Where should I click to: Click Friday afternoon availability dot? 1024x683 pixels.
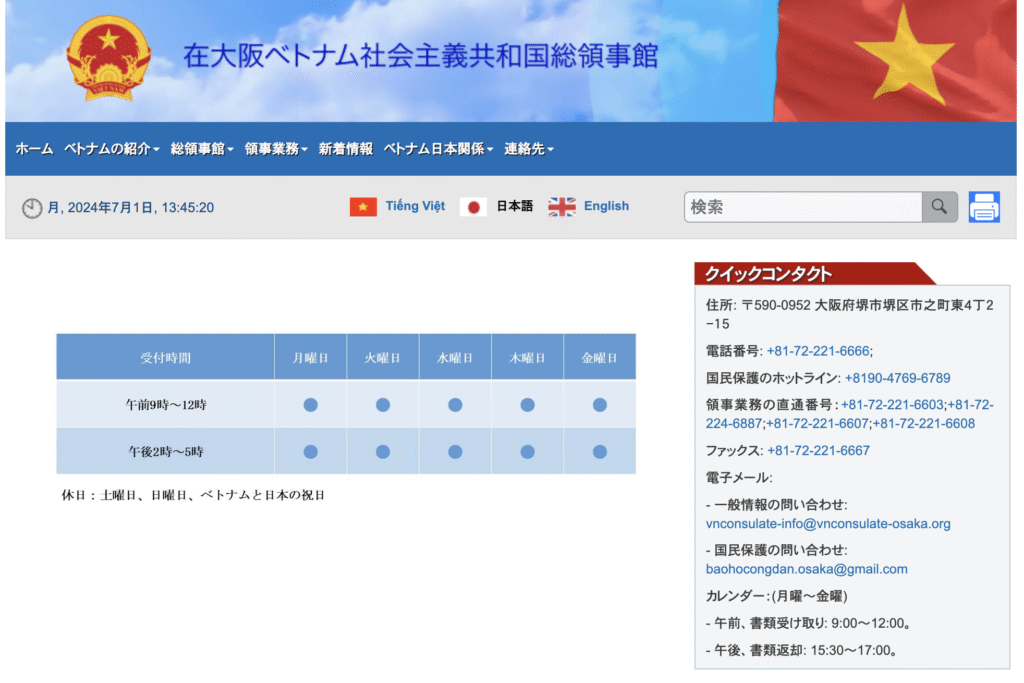tap(599, 452)
